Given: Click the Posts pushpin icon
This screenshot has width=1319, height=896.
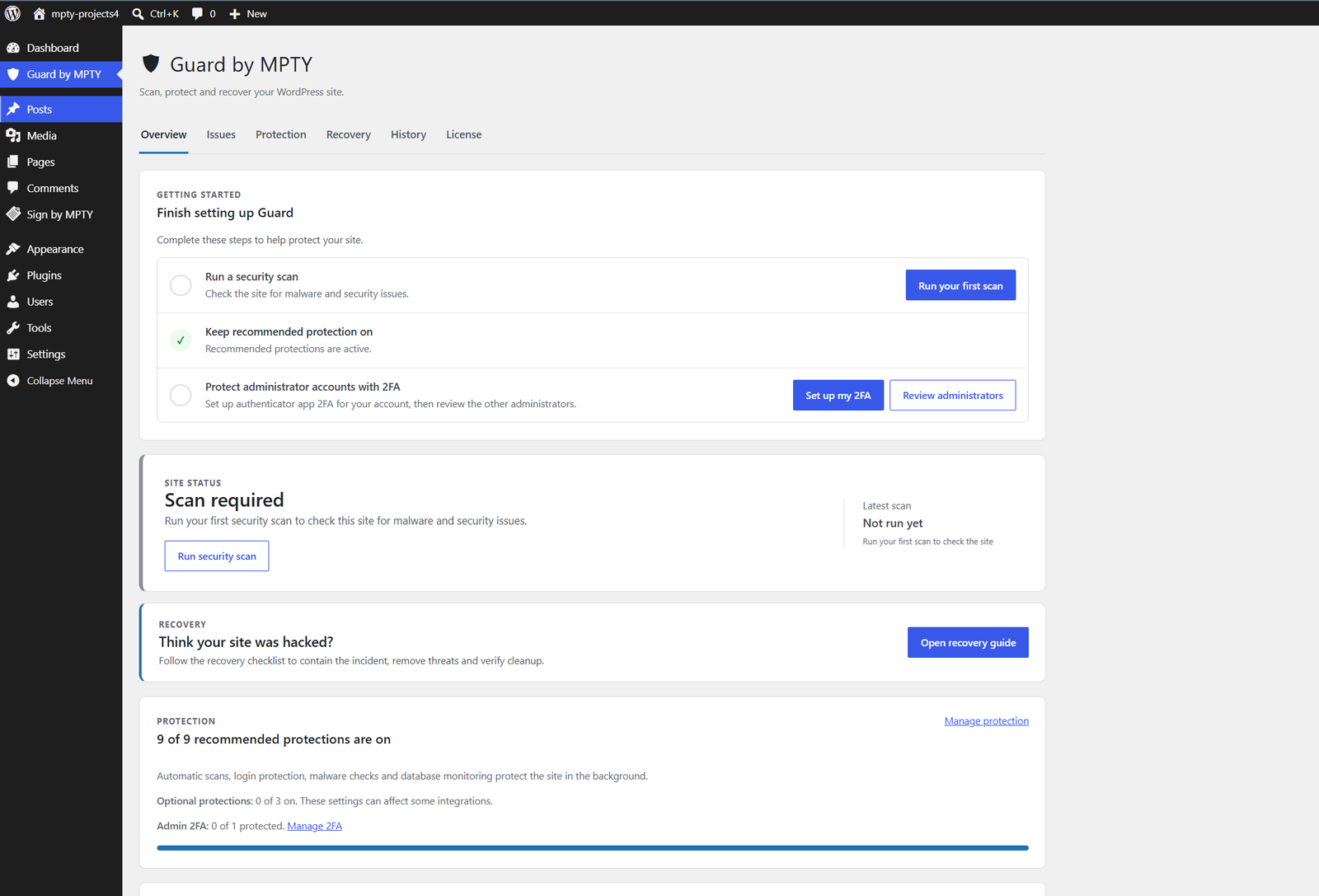Looking at the screenshot, I should tap(13, 109).
